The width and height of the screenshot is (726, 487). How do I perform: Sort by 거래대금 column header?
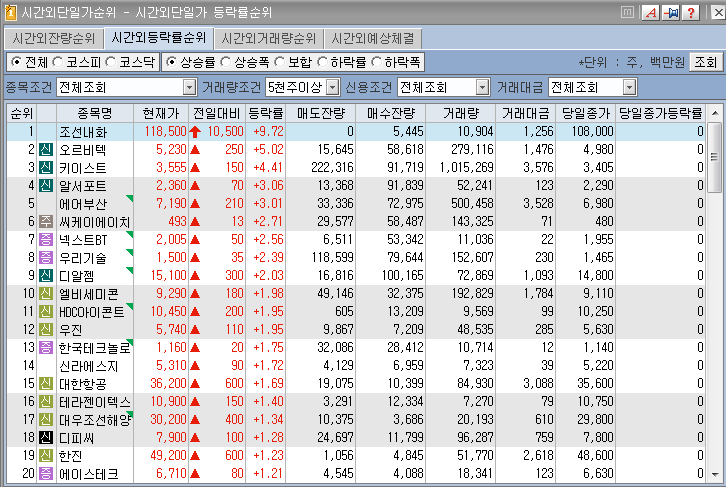[526, 113]
